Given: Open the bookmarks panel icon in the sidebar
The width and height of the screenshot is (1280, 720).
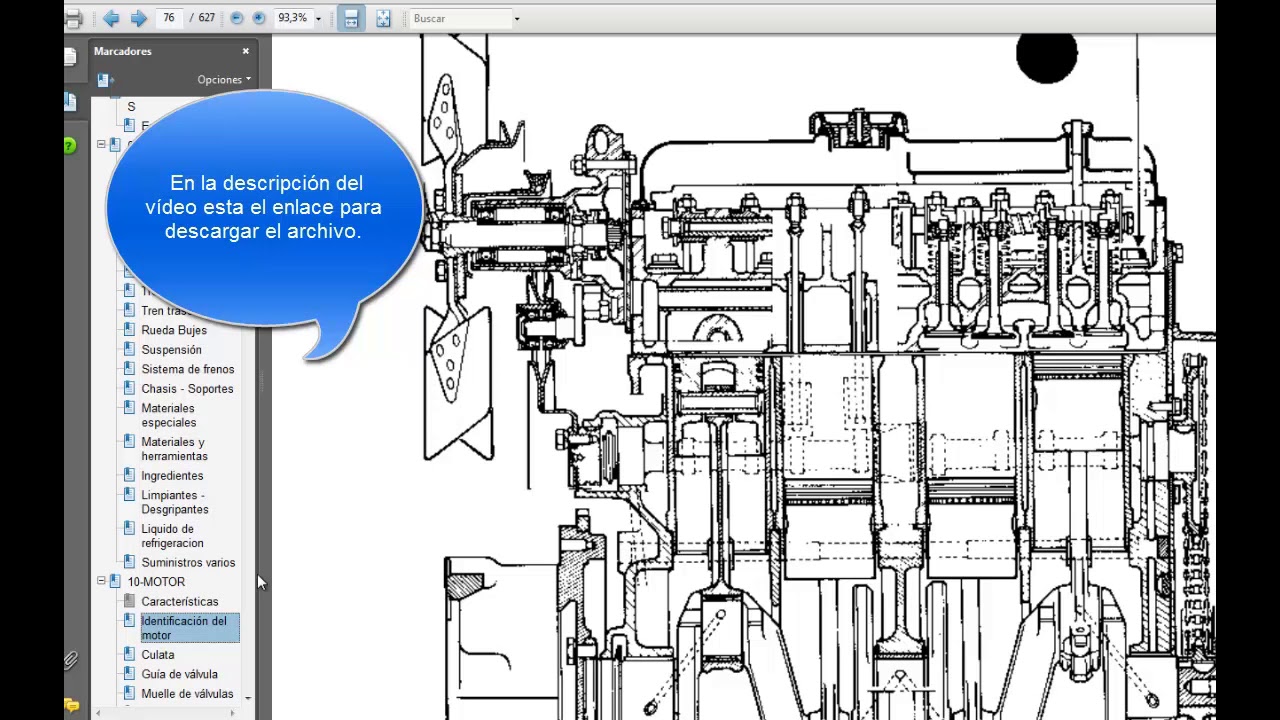Looking at the screenshot, I should pyautogui.click(x=70, y=101).
